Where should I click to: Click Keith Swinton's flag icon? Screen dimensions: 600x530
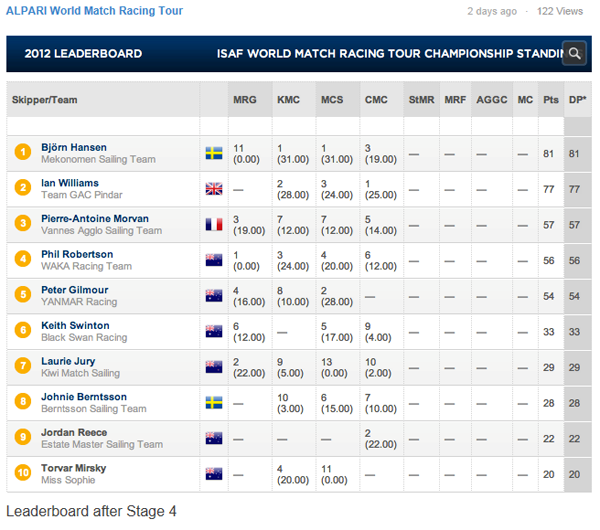click(214, 331)
